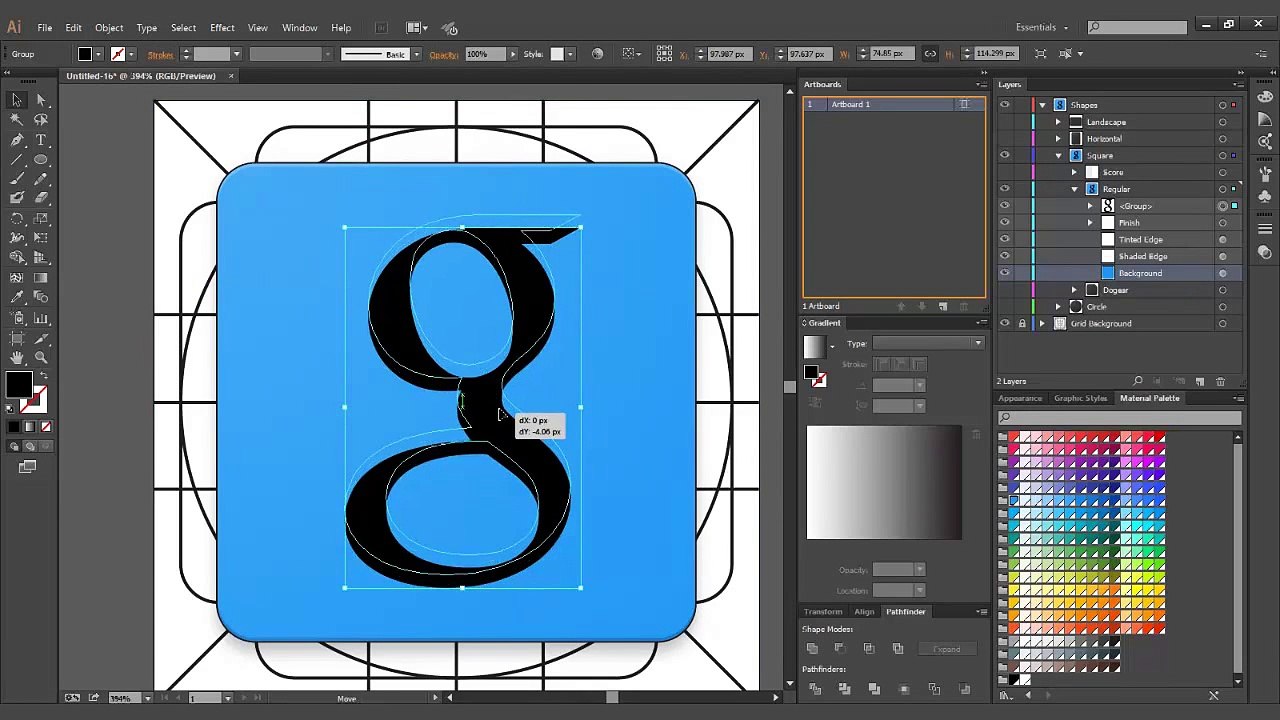Select the Pen tool
Image resolution: width=1280 pixels, height=720 pixels.
click(17, 140)
